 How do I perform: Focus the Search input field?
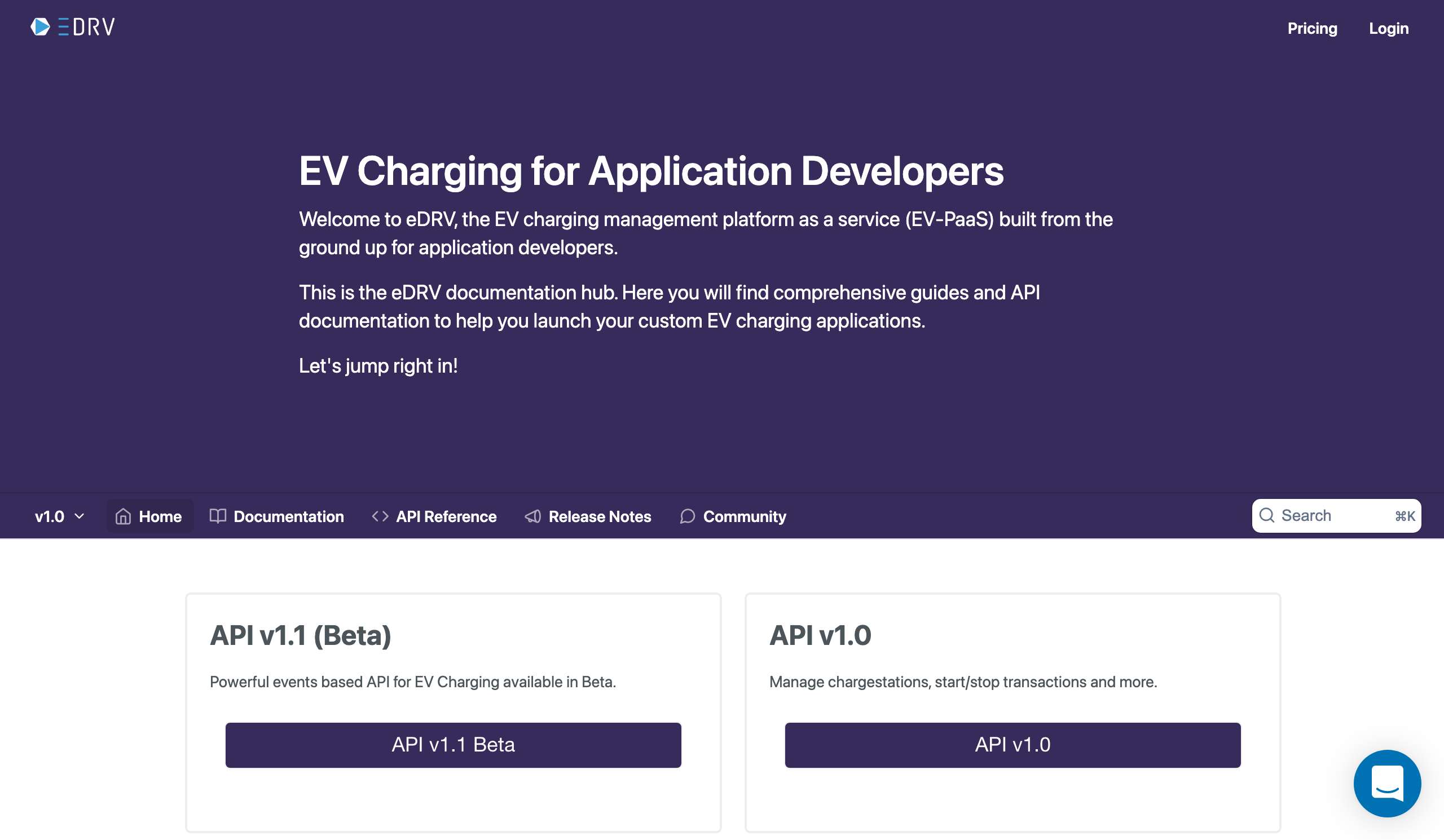(x=1336, y=516)
